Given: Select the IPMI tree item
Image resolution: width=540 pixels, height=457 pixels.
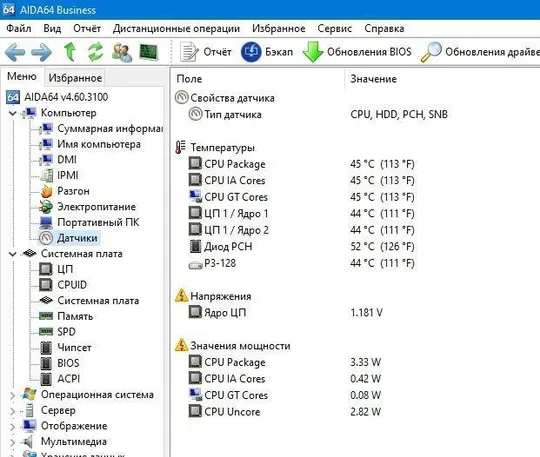Looking at the screenshot, I should tap(59, 175).
